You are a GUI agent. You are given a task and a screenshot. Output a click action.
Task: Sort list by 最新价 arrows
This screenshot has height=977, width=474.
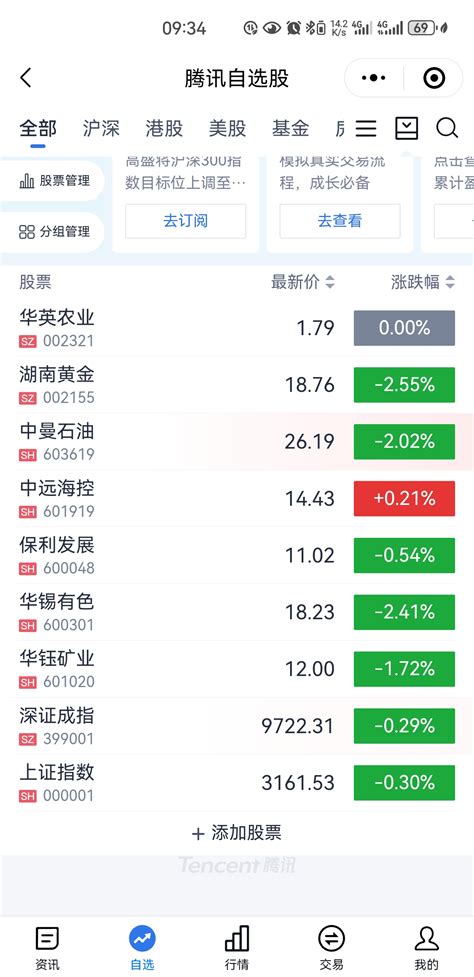coord(329,282)
